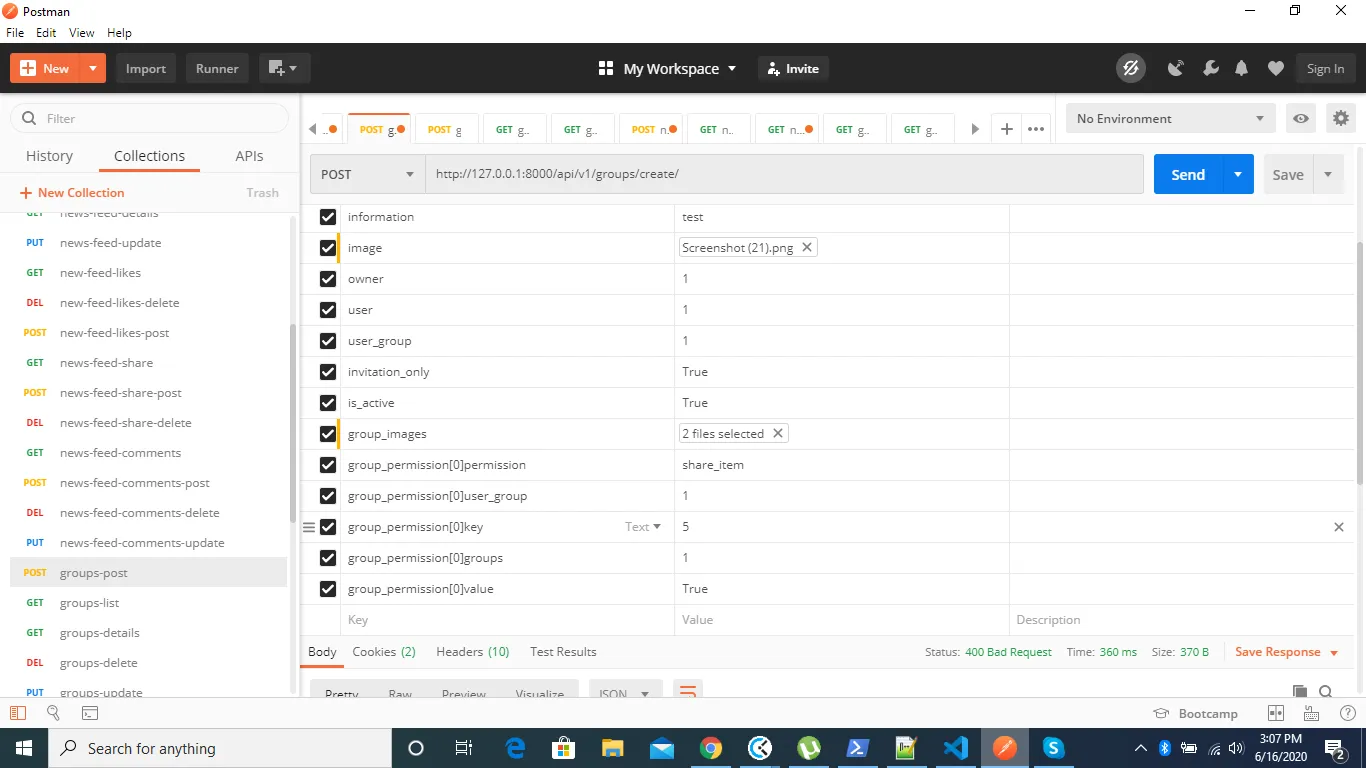1366x768 pixels.
Task: Uncheck the owner parameter checkbox
Action: coord(328,279)
